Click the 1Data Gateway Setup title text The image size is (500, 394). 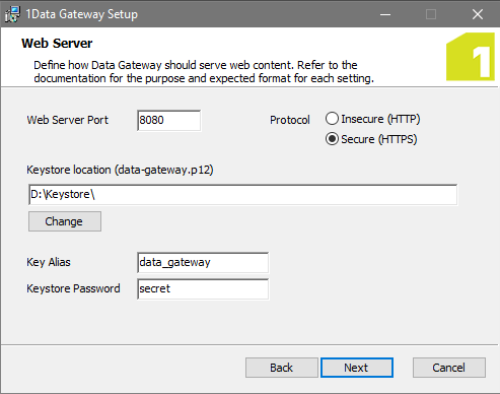pyautogui.click(x=82, y=14)
